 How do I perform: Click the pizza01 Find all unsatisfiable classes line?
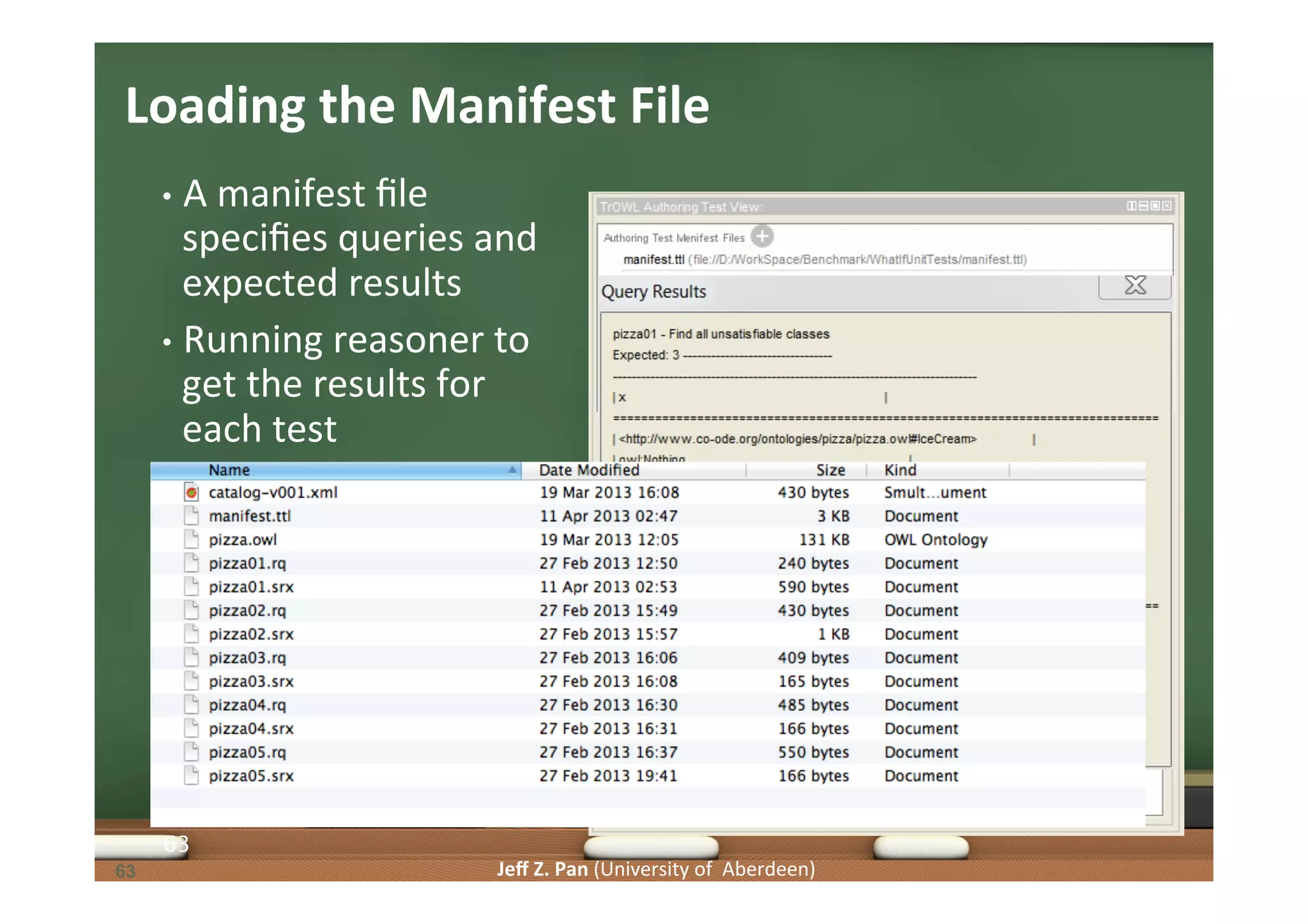coord(721,334)
